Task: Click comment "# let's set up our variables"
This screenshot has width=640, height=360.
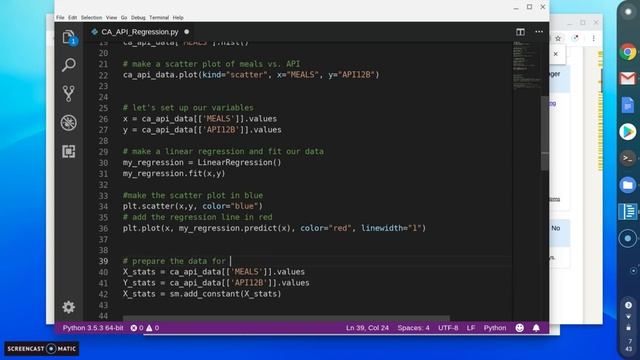Action: (x=188, y=108)
